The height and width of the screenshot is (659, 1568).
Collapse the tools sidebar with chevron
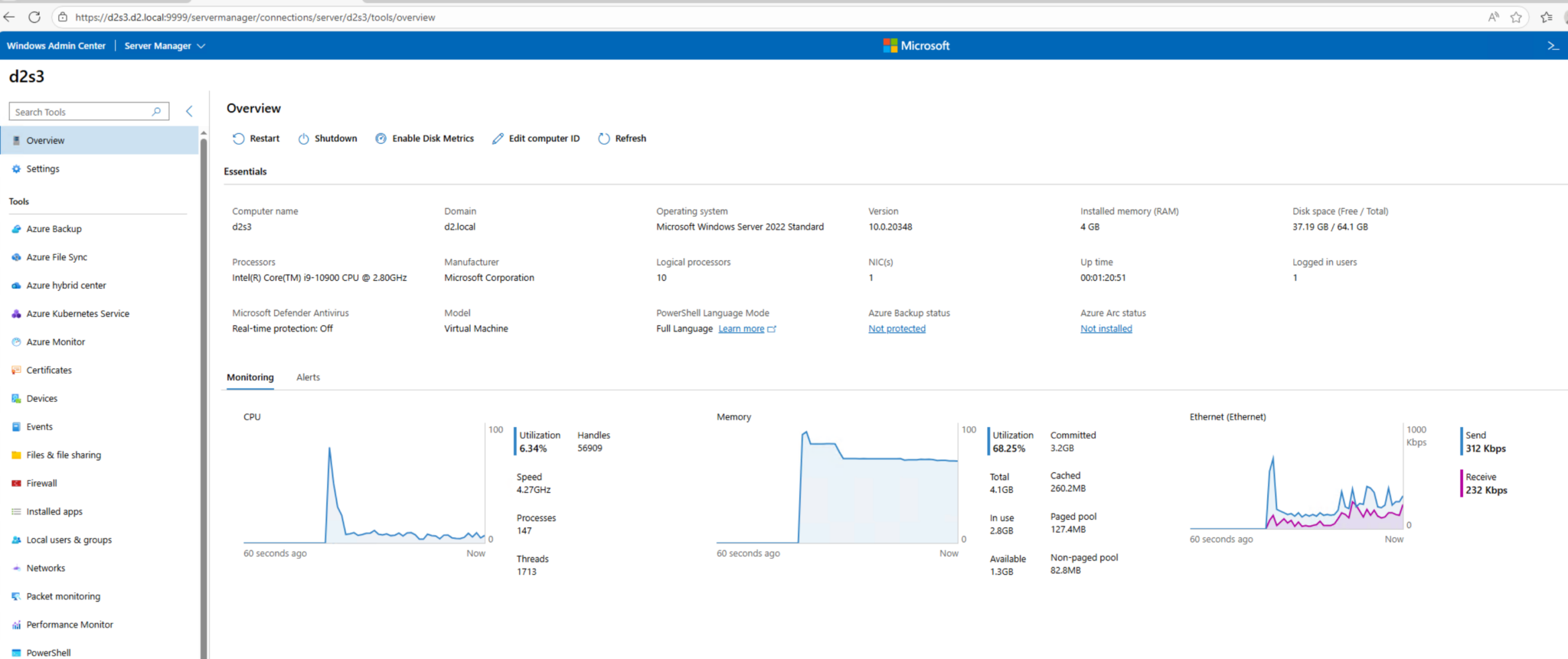[x=189, y=112]
